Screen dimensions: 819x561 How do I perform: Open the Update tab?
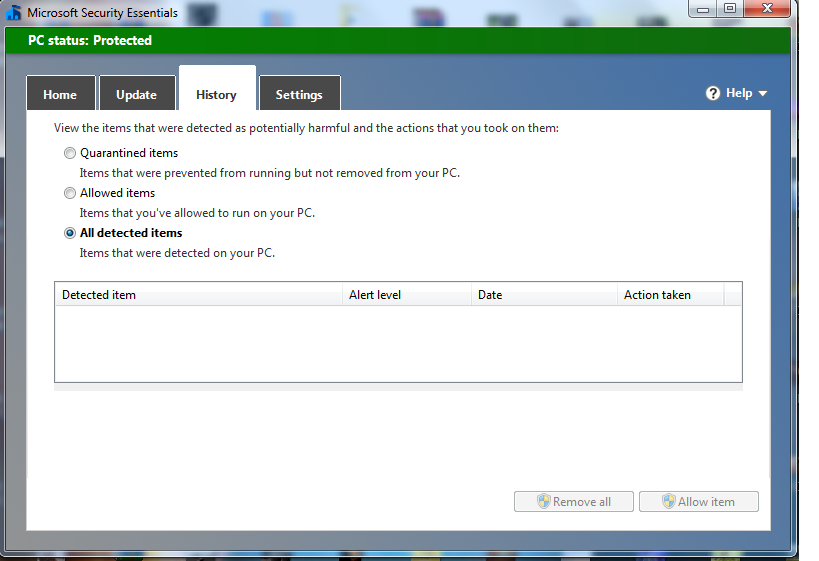tap(136, 95)
